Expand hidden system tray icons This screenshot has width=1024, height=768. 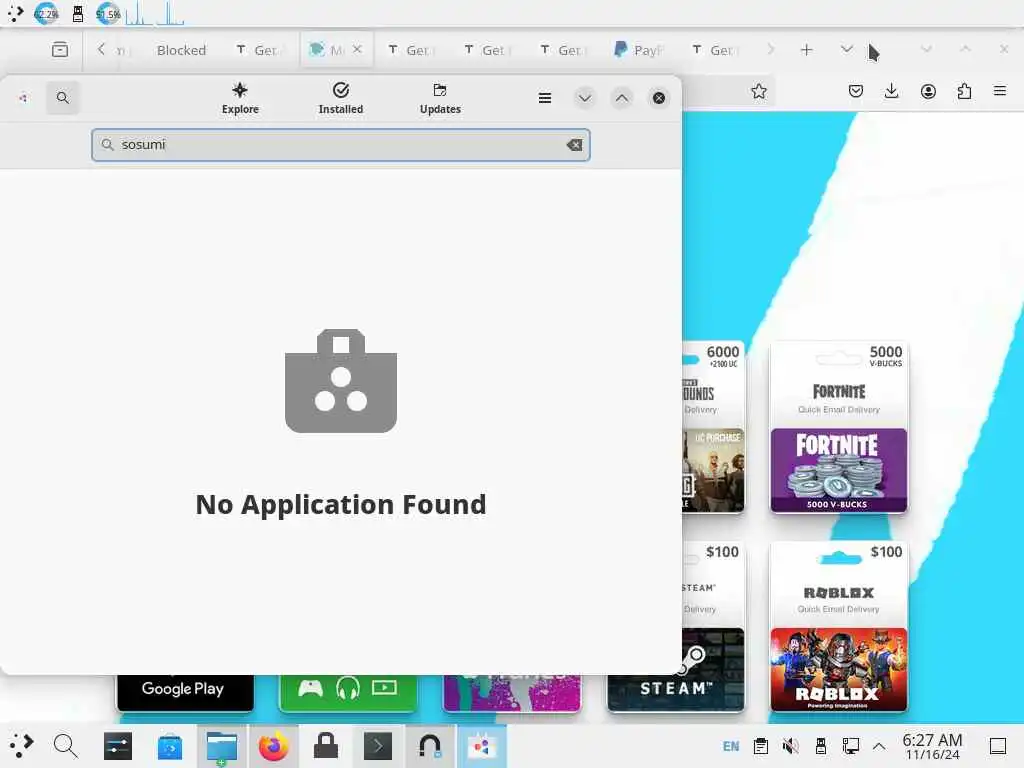(879, 746)
